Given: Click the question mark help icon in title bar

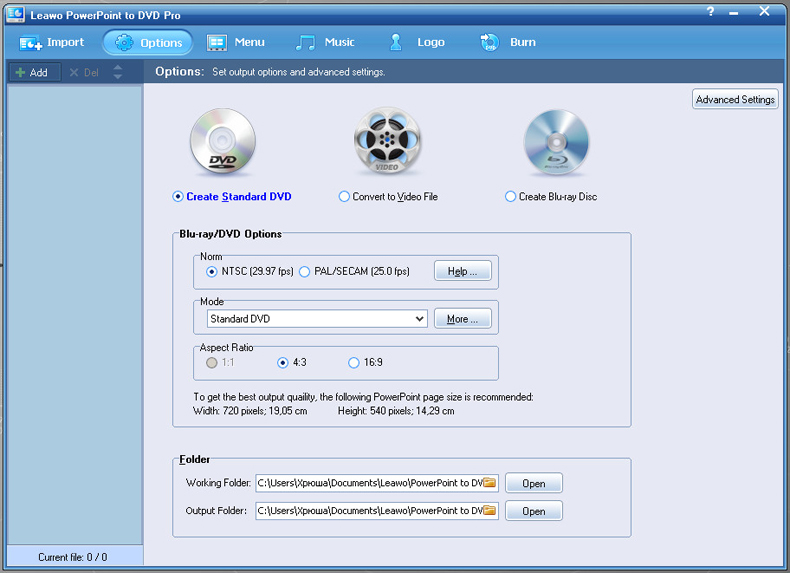Looking at the screenshot, I should (x=710, y=12).
